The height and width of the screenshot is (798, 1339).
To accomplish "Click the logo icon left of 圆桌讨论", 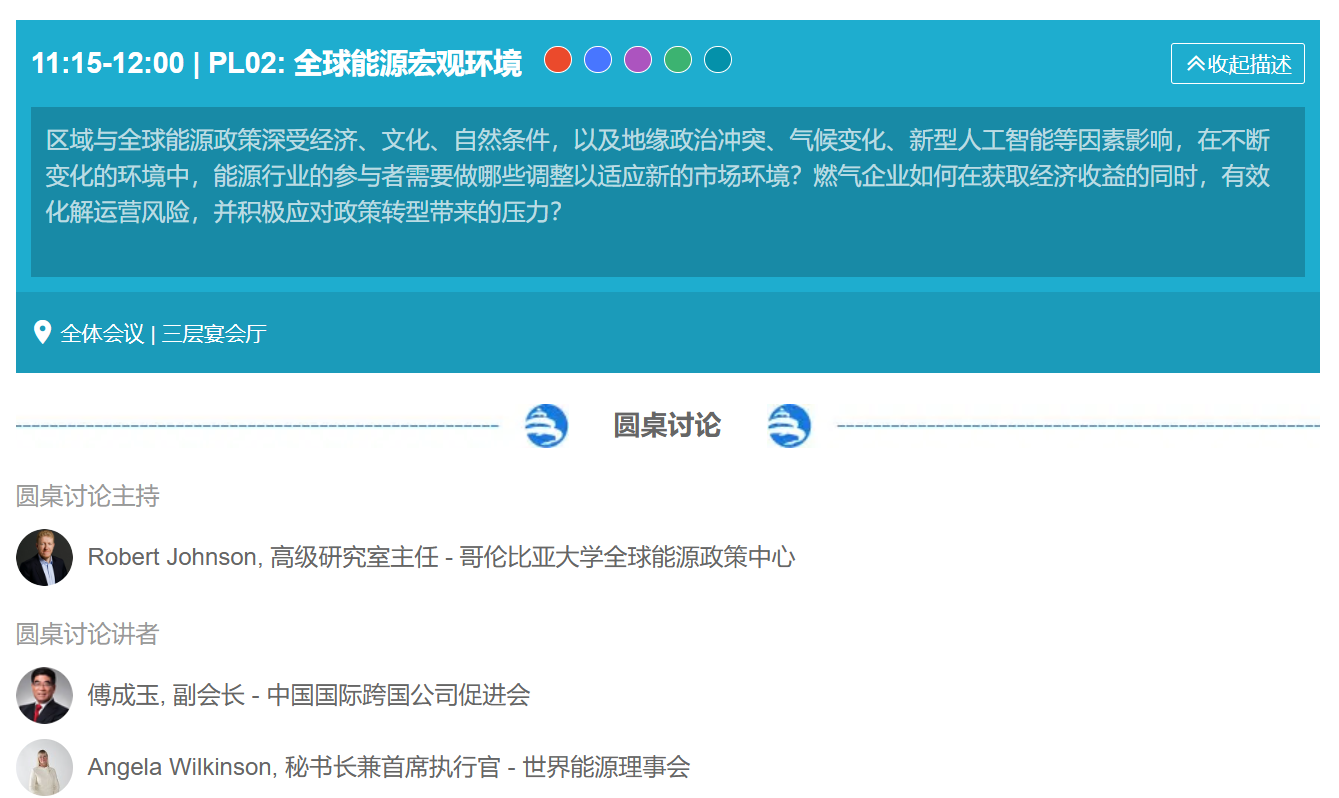I will point(546,426).
